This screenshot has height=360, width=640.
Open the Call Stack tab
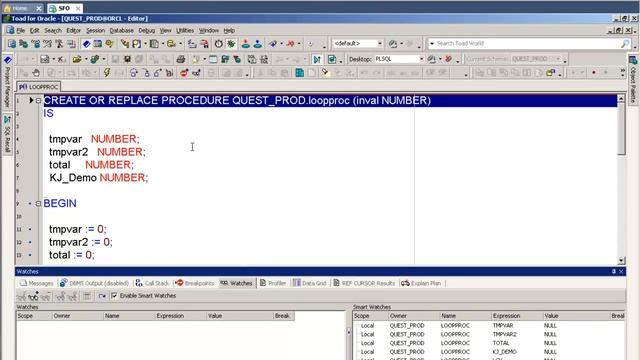coord(152,283)
